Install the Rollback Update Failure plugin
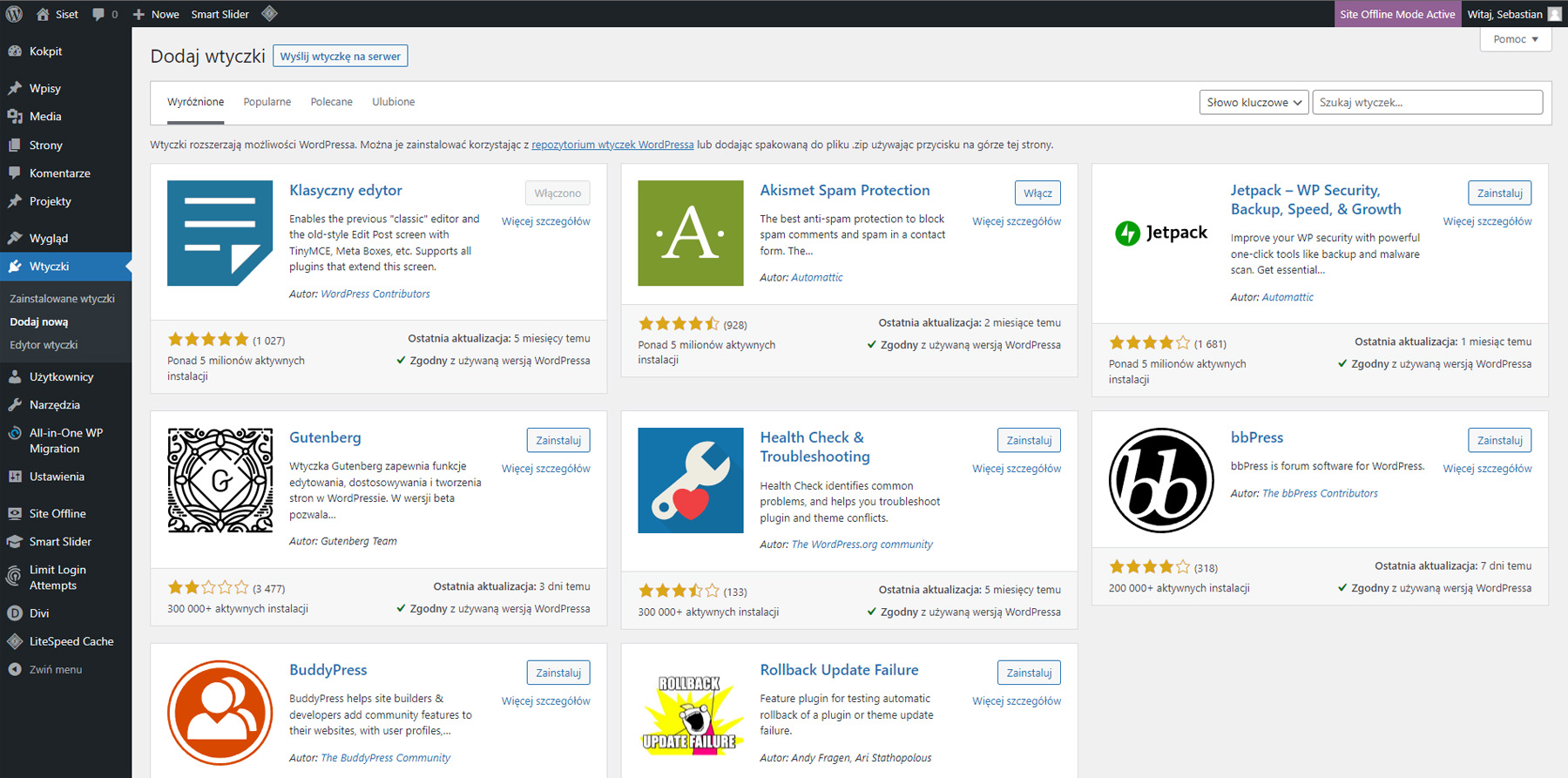1568x778 pixels. pyautogui.click(x=1029, y=673)
